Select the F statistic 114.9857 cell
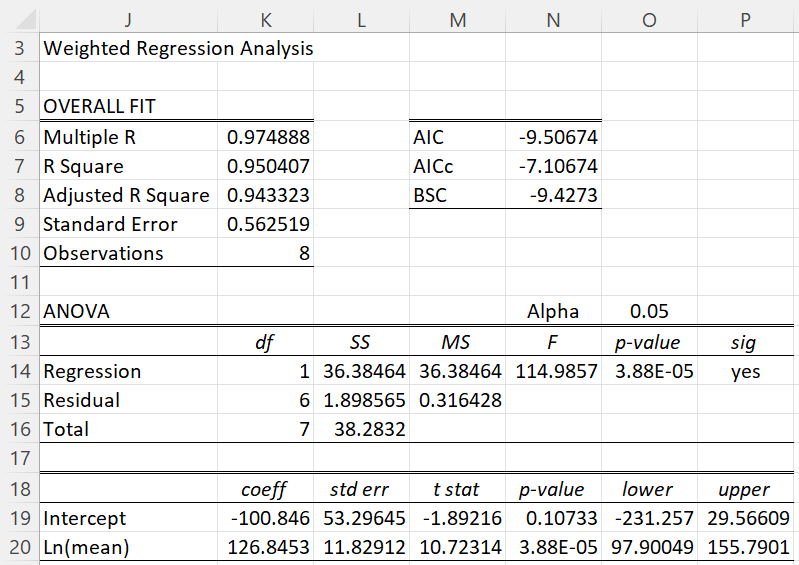 click(x=553, y=371)
